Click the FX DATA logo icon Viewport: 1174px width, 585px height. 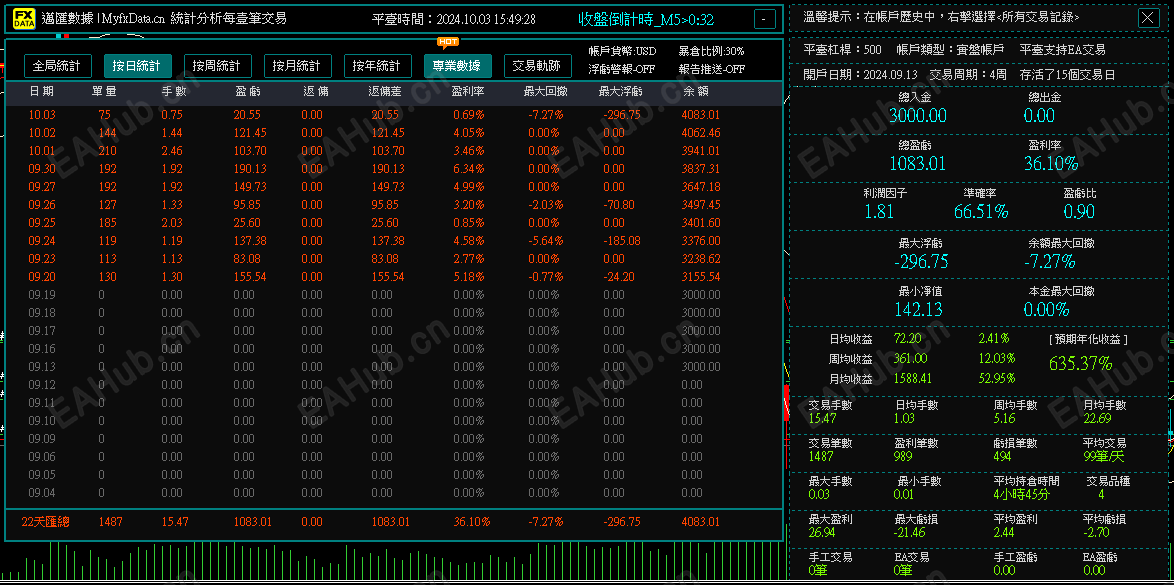pyautogui.click(x=25, y=19)
